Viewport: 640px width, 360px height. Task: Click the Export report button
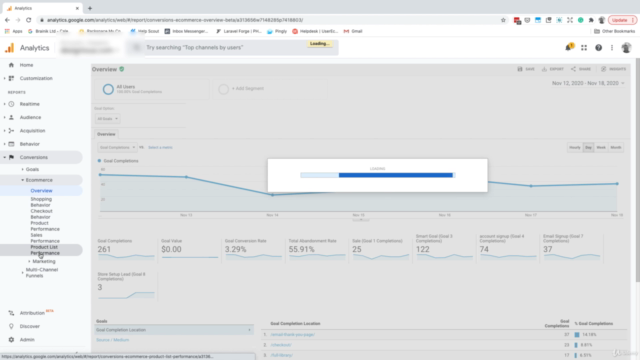tap(553, 69)
